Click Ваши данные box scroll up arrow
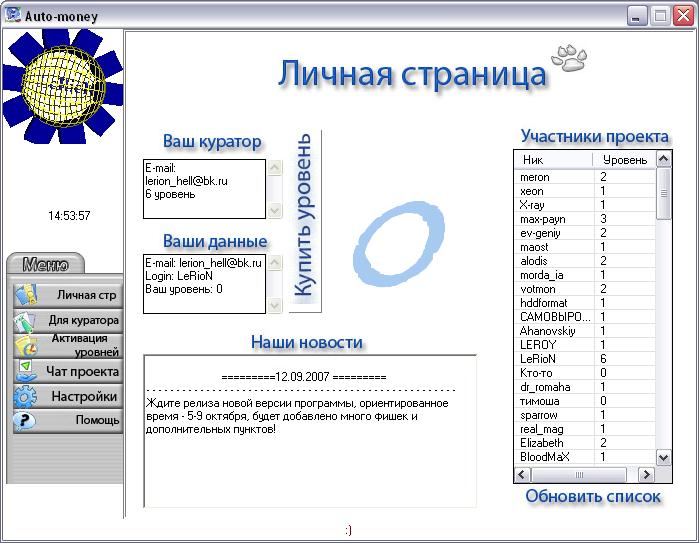The width and height of the screenshot is (699, 543). click(x=275, y=263)
